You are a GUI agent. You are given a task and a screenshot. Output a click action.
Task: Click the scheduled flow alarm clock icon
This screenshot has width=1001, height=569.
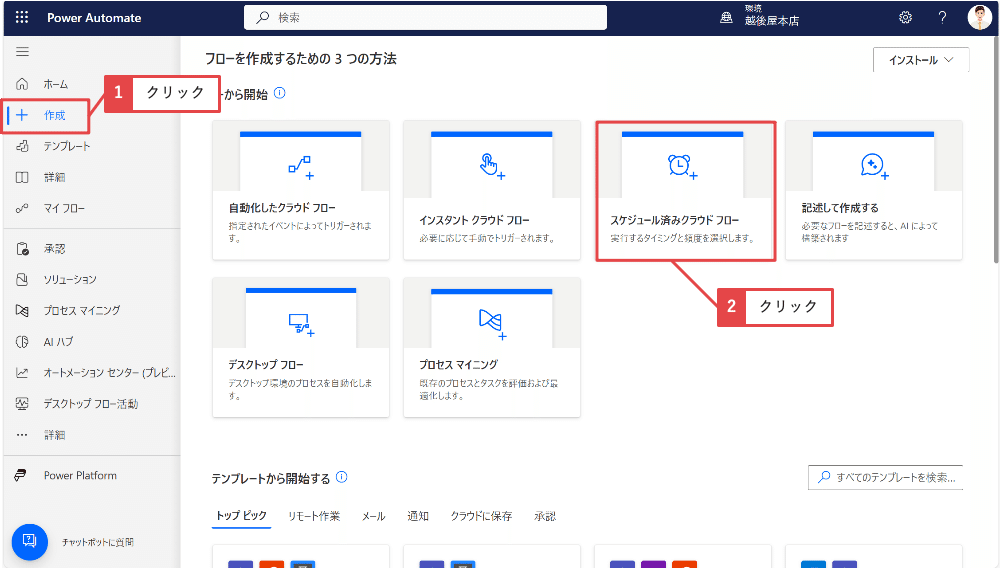click(x=682, y=166)
